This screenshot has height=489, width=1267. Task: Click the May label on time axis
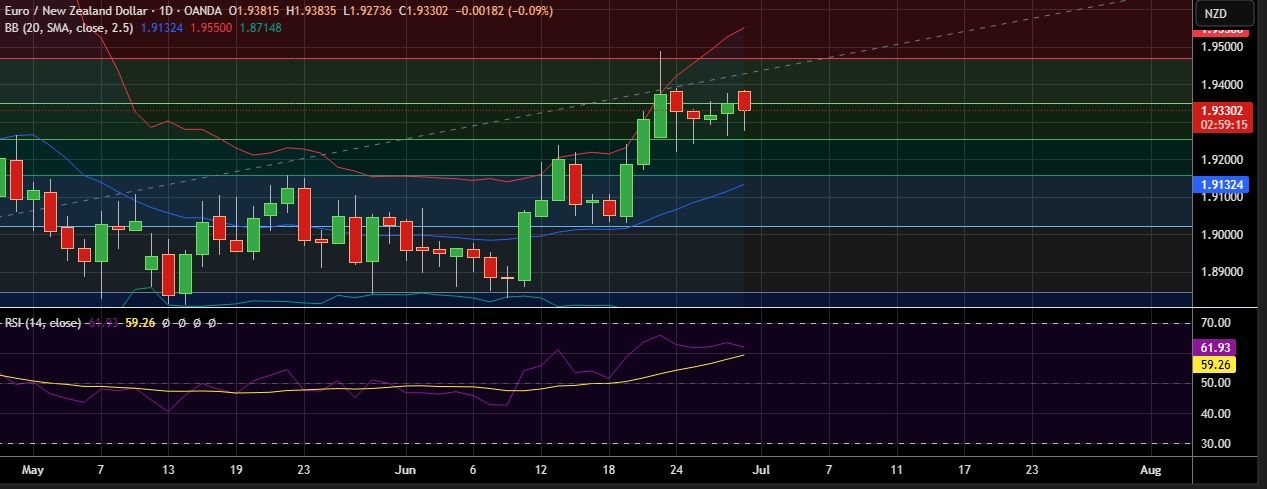tap(32, 468)
